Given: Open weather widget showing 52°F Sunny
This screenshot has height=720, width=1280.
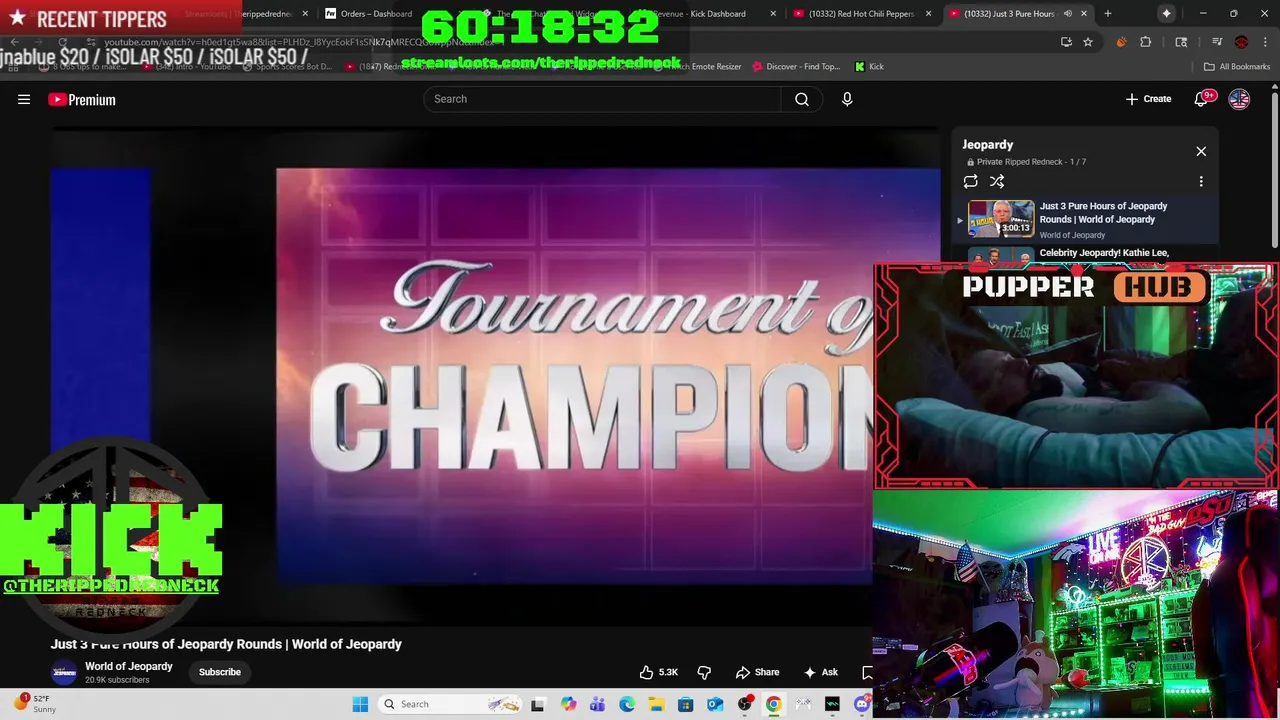Looking at the screenshot, I should click(34, 704).
